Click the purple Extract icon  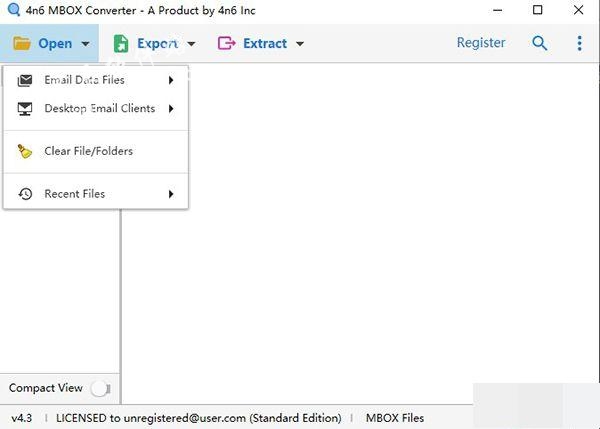[x=225, y=43]
